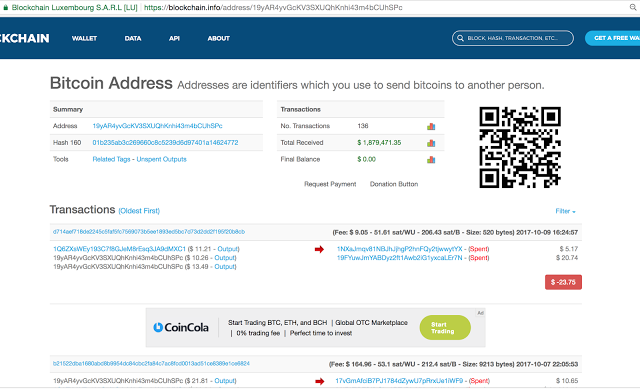Image resolution: width=640 pixels, height=389 pixels.
Task: Click the Get a Free Wallet button
Action: (613, 38)
